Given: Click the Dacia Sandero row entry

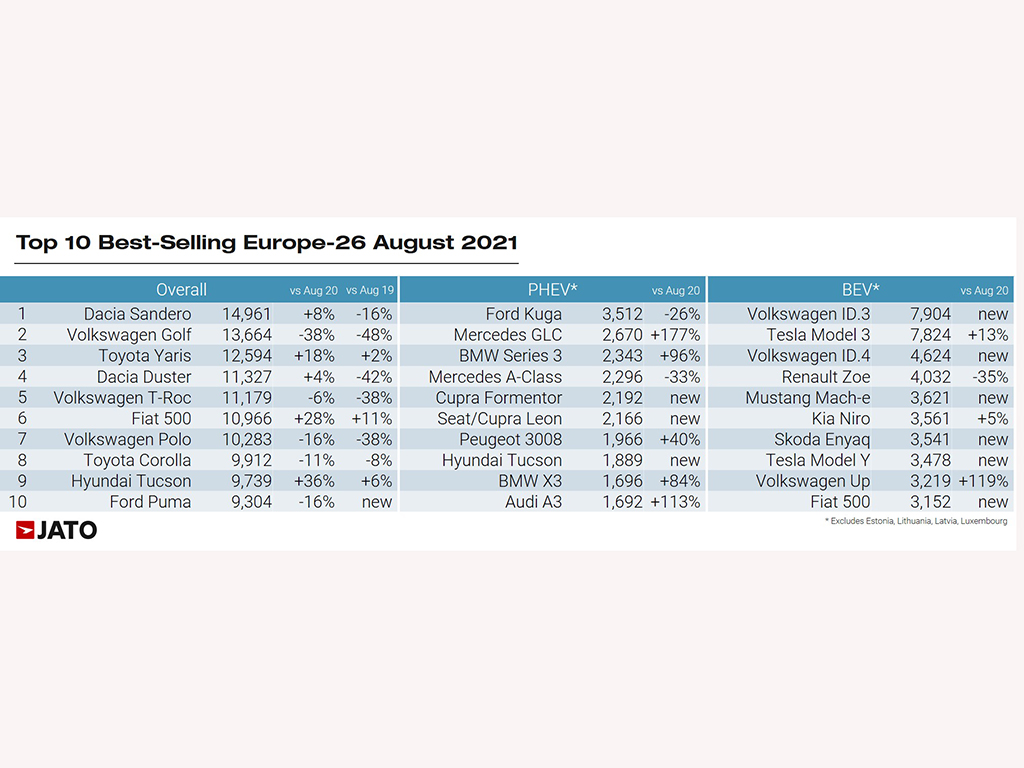Looking at the screenshot, I should coord(137,314).
